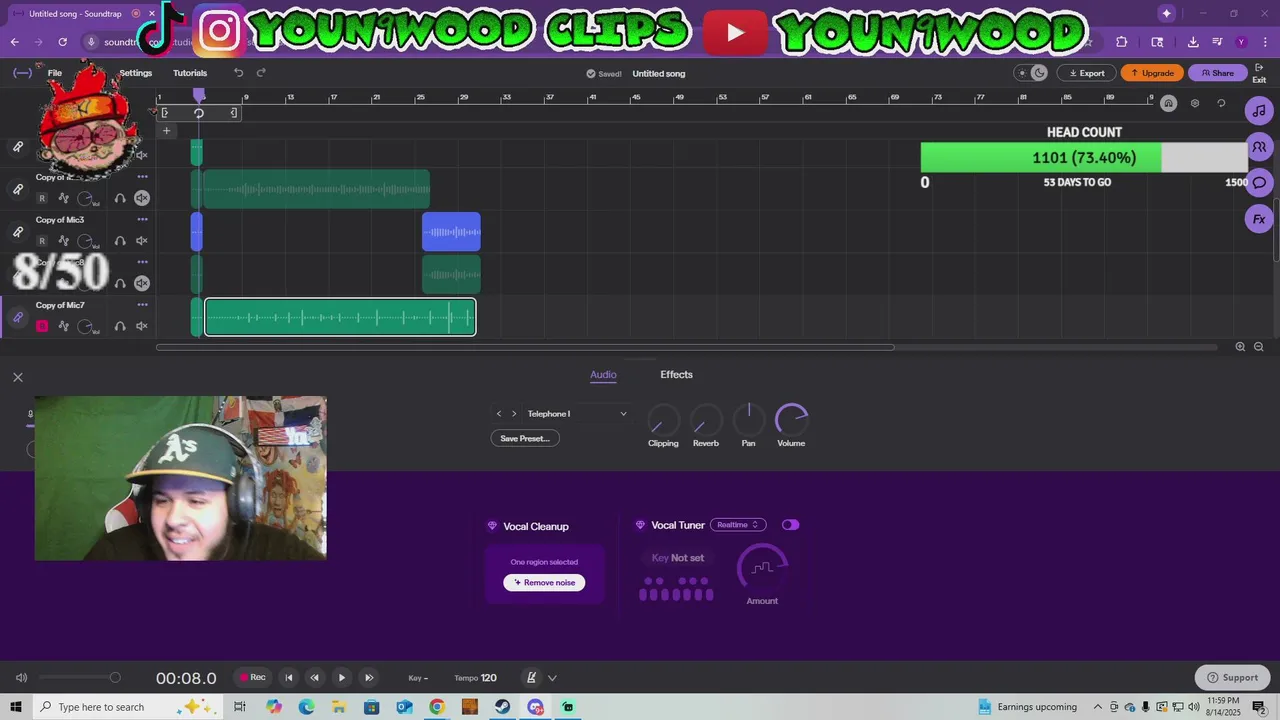Switch to dark theme using the moon icon
The height and width of the screenshot is (720, 1280).
(x=1039, y=73)
